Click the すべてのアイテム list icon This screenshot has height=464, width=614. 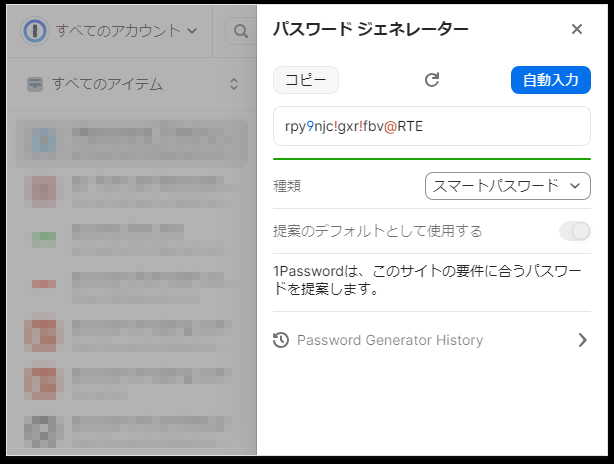pos(35,84)
